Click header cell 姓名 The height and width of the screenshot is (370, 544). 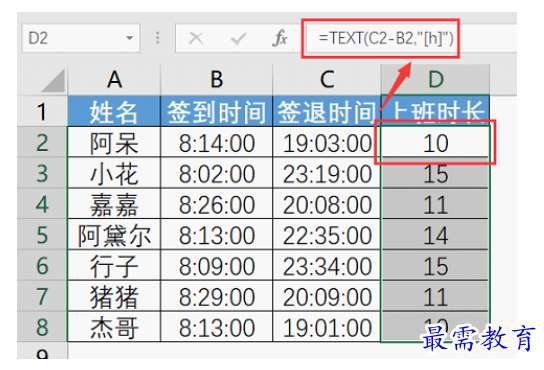pyautogui.click(x=114, y=112)
